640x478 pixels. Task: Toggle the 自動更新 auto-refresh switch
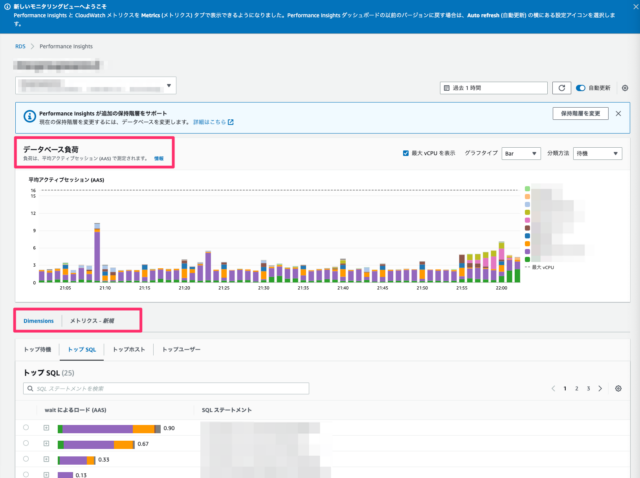pos(581,88)
